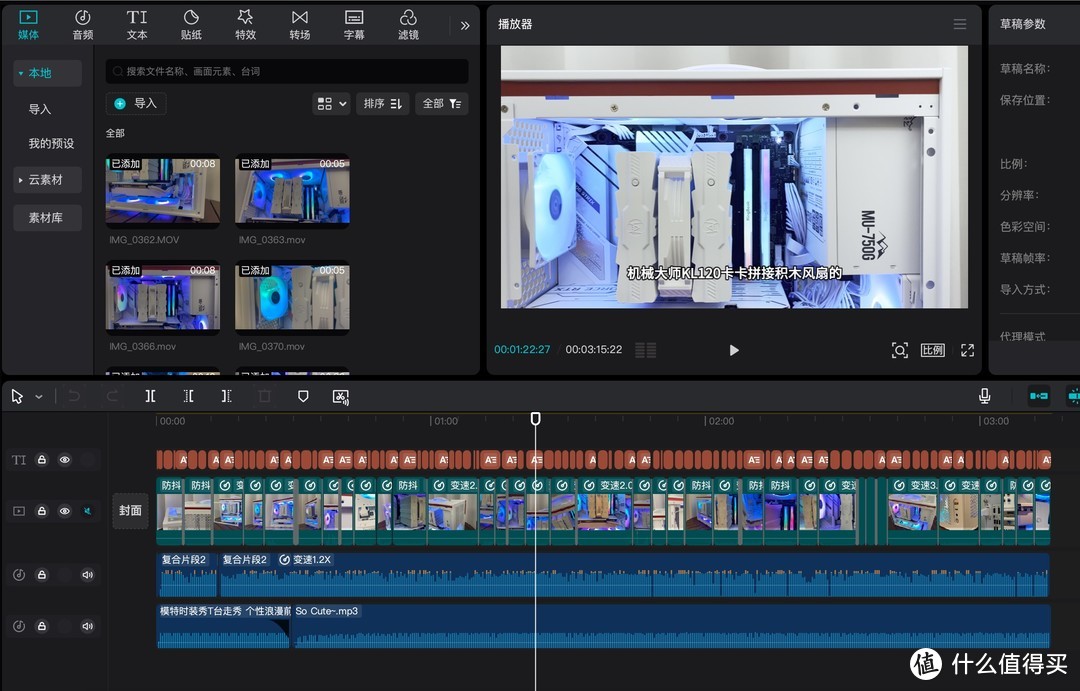Hide the text track with eye icon
This screenshot has width=1080, height=691.
coord(65,460)
